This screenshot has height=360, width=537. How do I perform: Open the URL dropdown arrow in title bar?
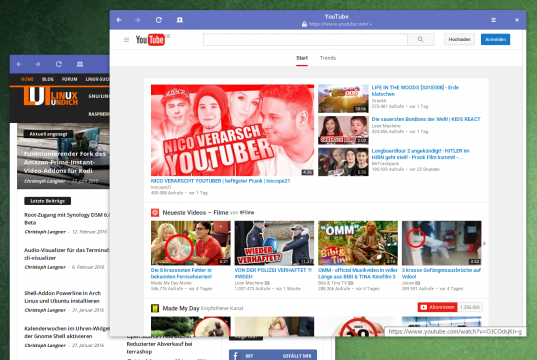click(x=371, y=24)
